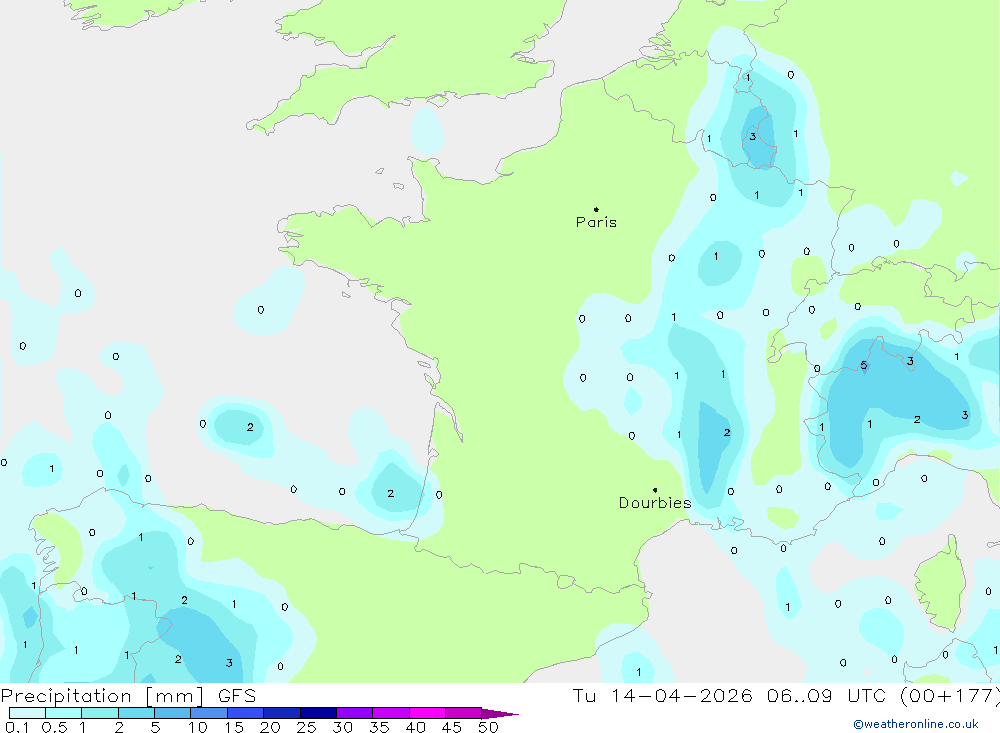Pick the legend swatch between 0.1 and 0.5

point(27,713)
